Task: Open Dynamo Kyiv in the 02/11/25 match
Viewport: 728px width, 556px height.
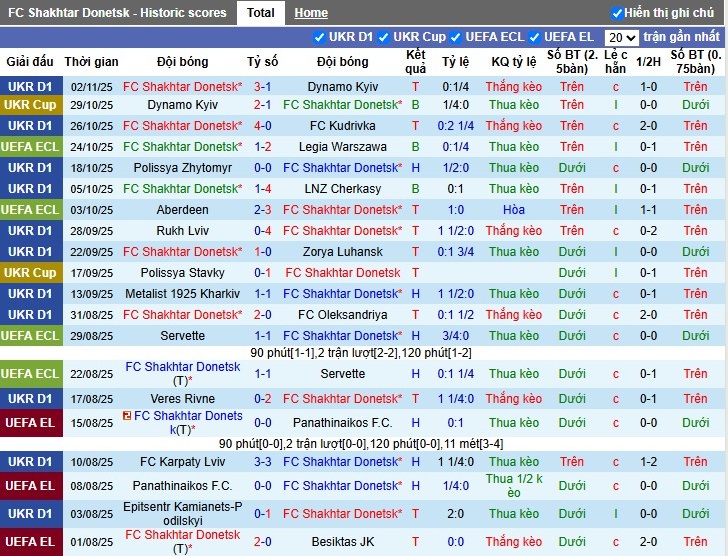Action: pyautogui.click(x=343, y=87)
